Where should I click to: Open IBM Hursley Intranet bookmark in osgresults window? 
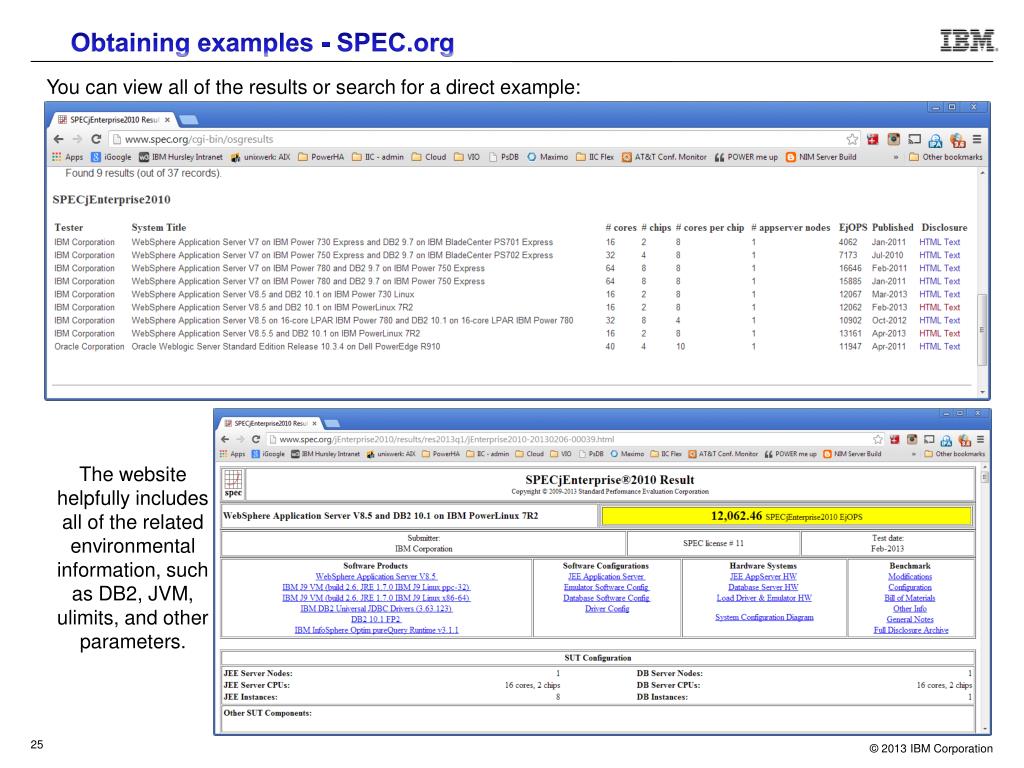click(x=181, y=157)
